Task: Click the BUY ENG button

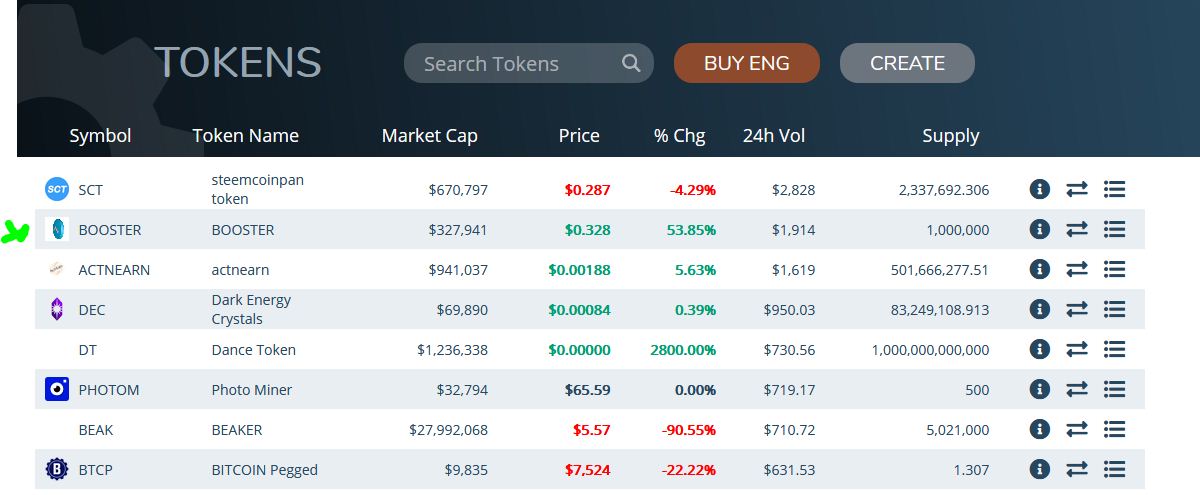Action: 747,63
